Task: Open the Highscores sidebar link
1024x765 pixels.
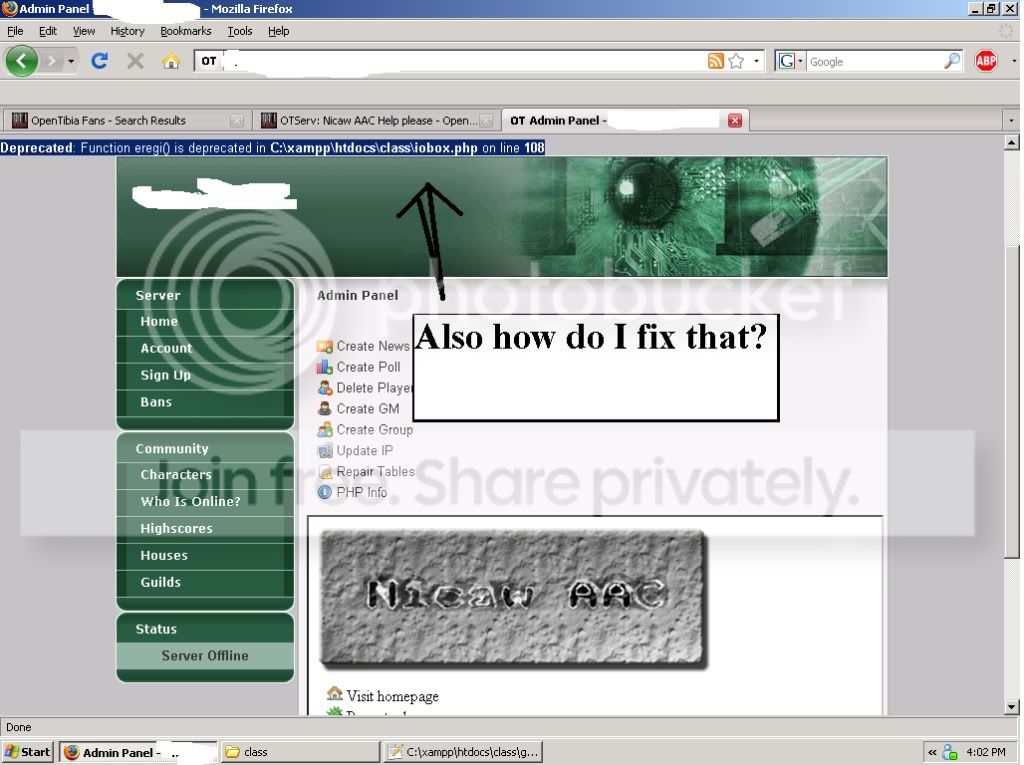Action: 176,528
